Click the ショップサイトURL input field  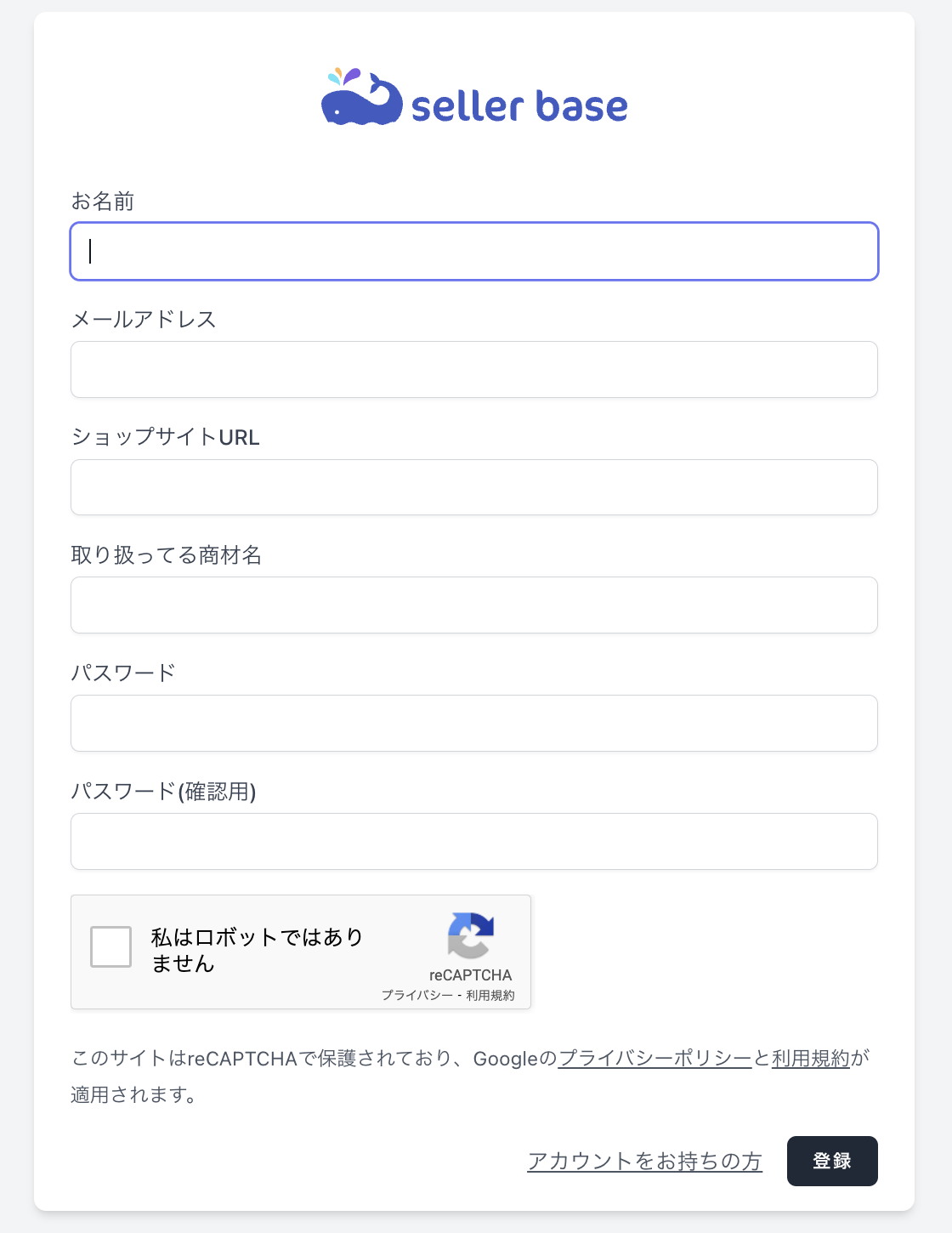click(473, 486)
